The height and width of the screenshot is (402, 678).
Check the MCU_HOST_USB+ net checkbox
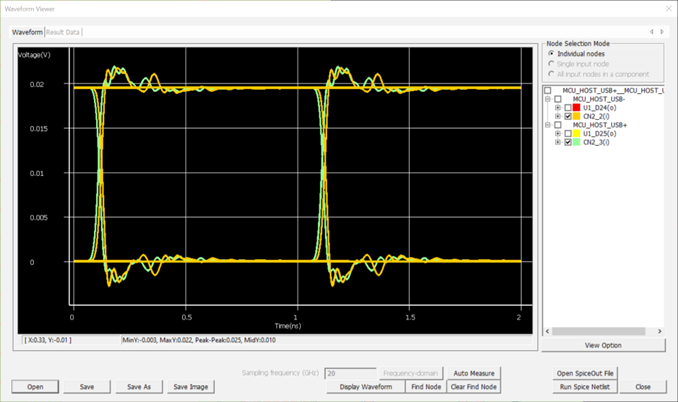point(558,125)
